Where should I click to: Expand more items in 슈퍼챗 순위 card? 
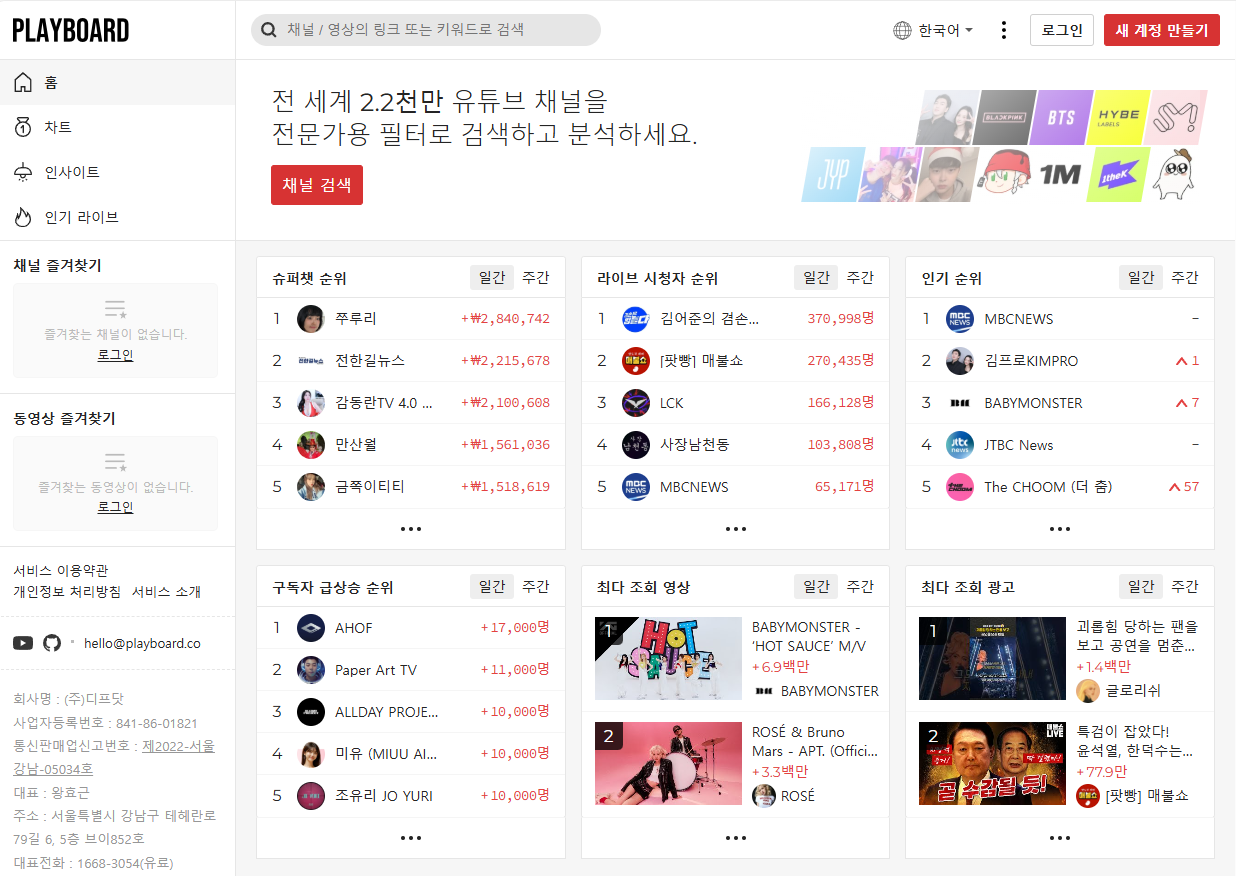pyautogui.click(x=411, y=529)
